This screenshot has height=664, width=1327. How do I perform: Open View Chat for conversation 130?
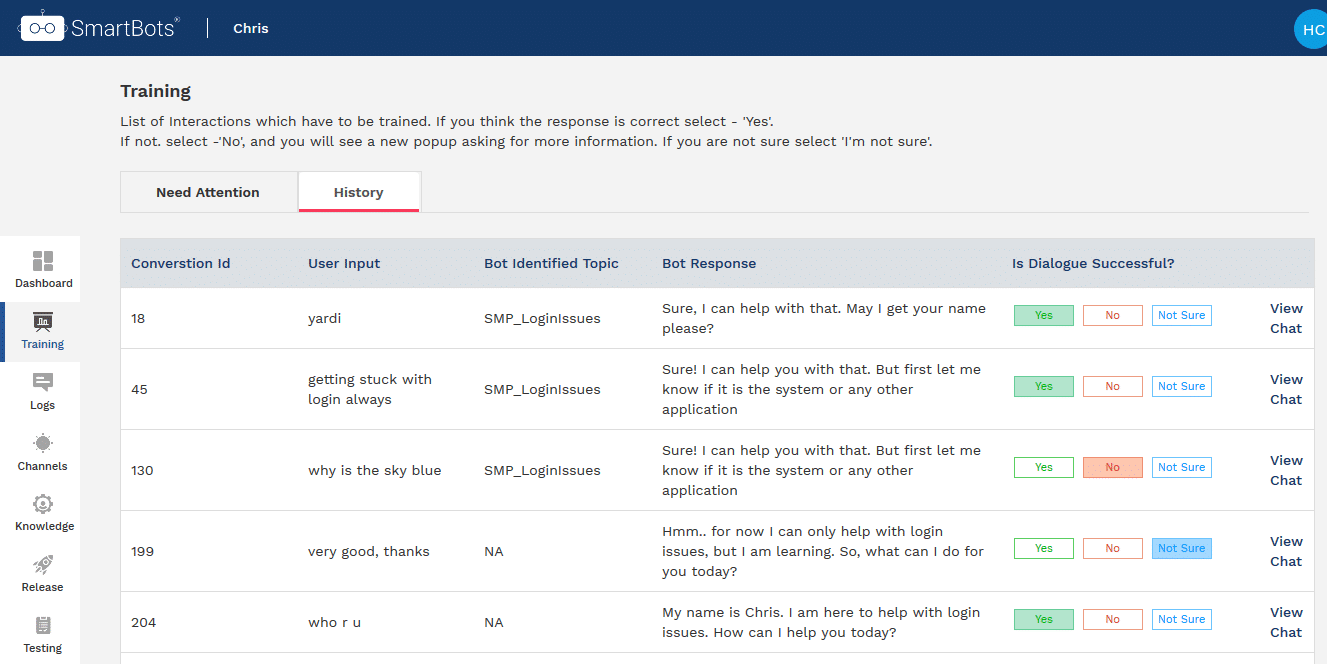click(x=1286, y=470)
